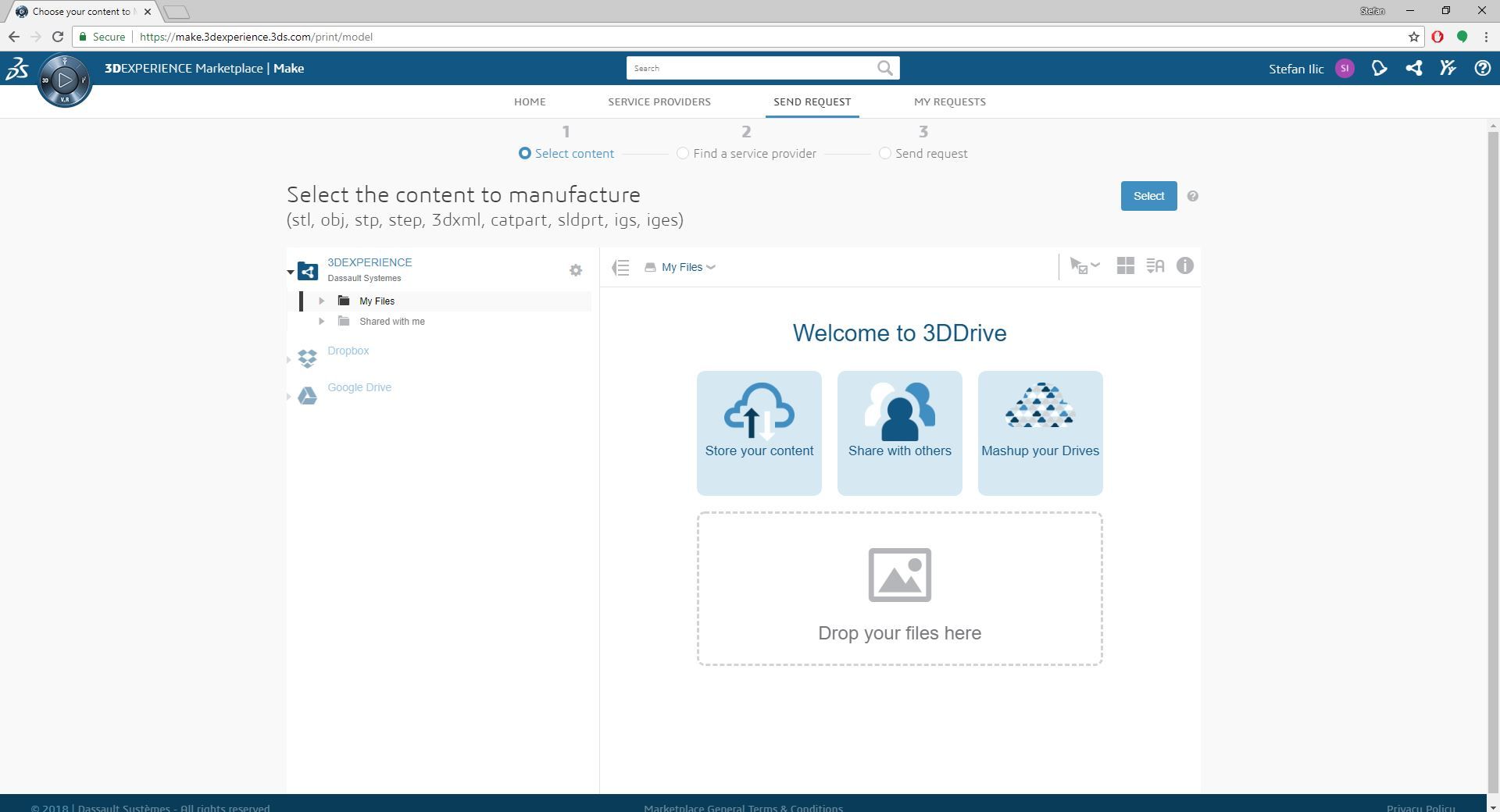Select the Select content step radio
Image resolution: width=1500 pixels, height=812 pixels.
(x=524, y=153)
